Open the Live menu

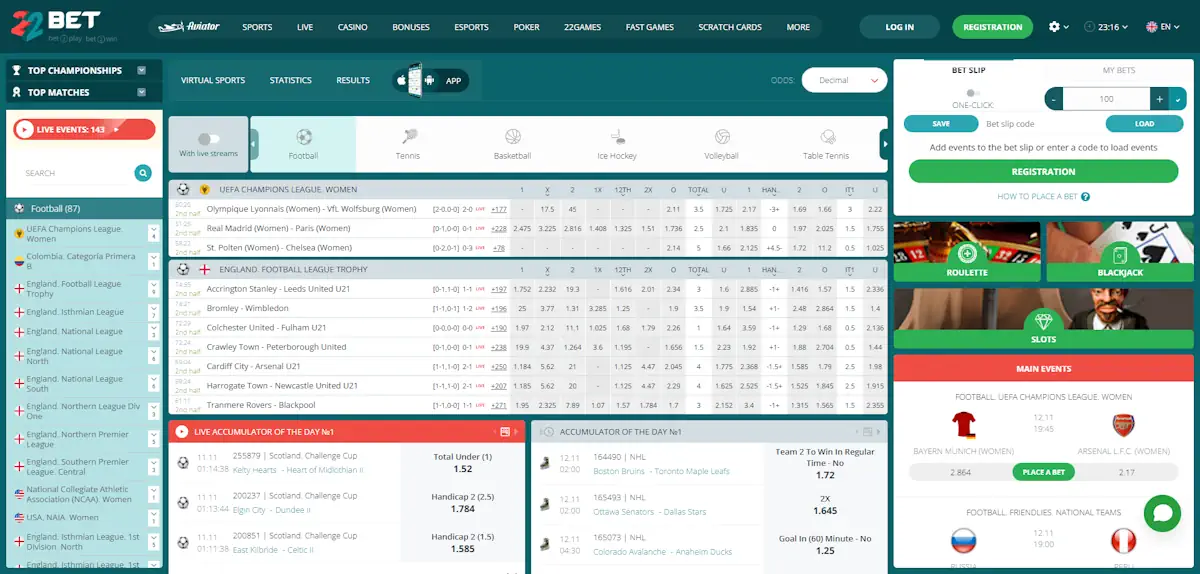click(305, 27)
